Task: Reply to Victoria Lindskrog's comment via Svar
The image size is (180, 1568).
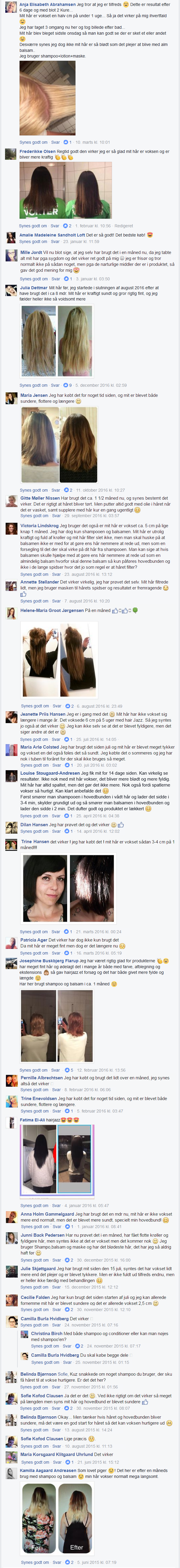Action: coord(55,574)
